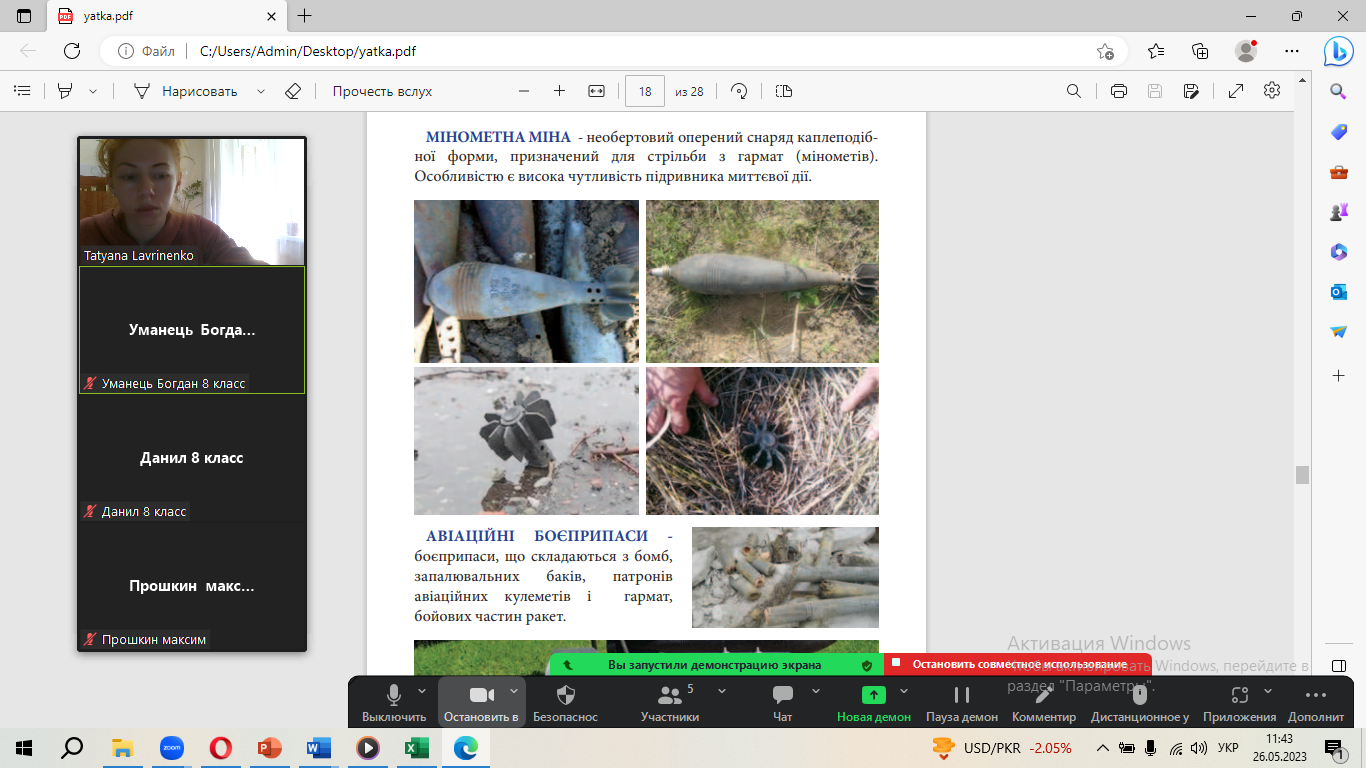Open Word from the taskbar
This screenshot has width=1366, height=768.
(319, 747)
